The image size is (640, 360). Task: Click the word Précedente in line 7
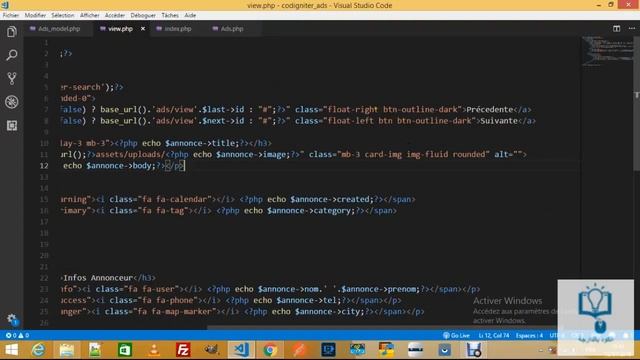pos(490,109)
